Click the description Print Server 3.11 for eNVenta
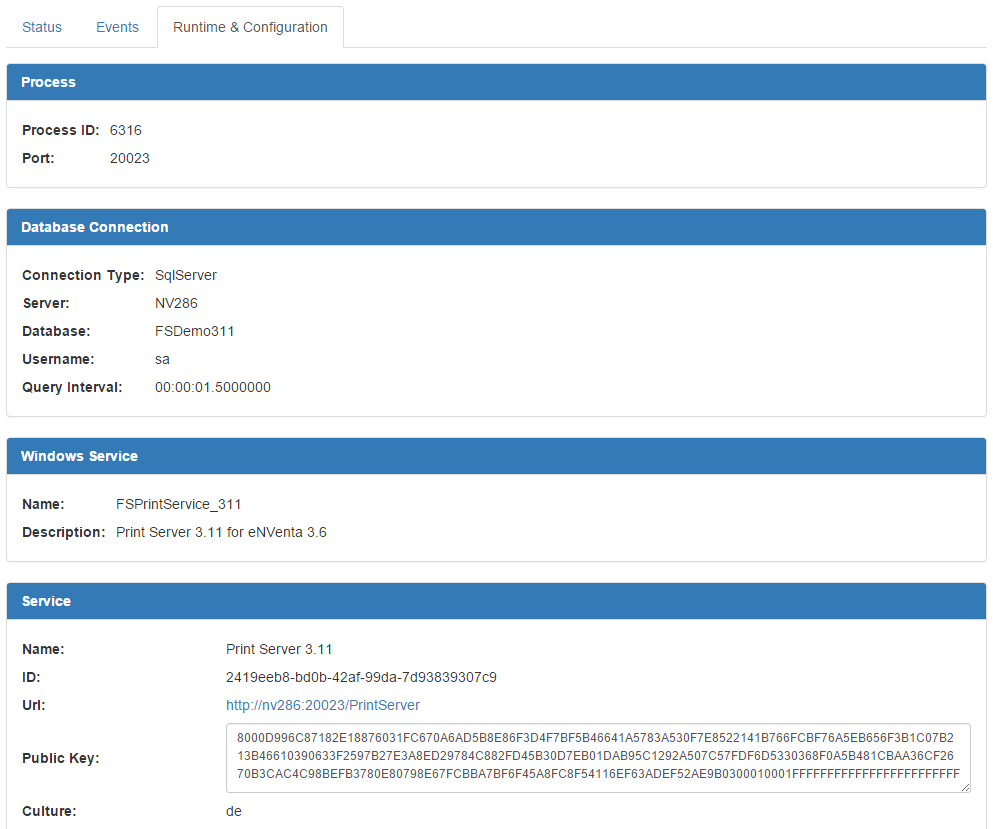The image size is (993, 829). click(x=221, y=532)
